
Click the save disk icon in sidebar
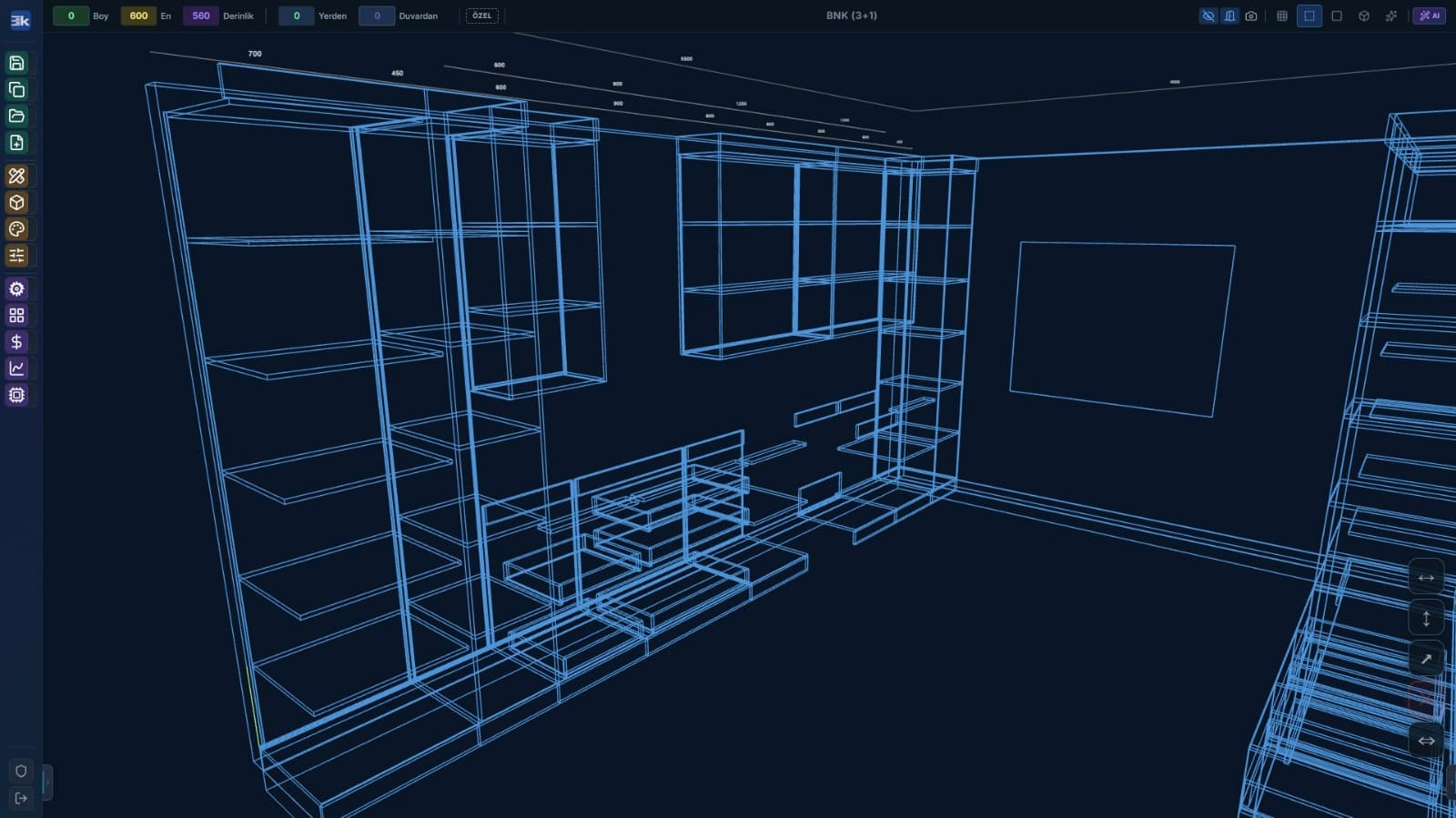(16, 63)
